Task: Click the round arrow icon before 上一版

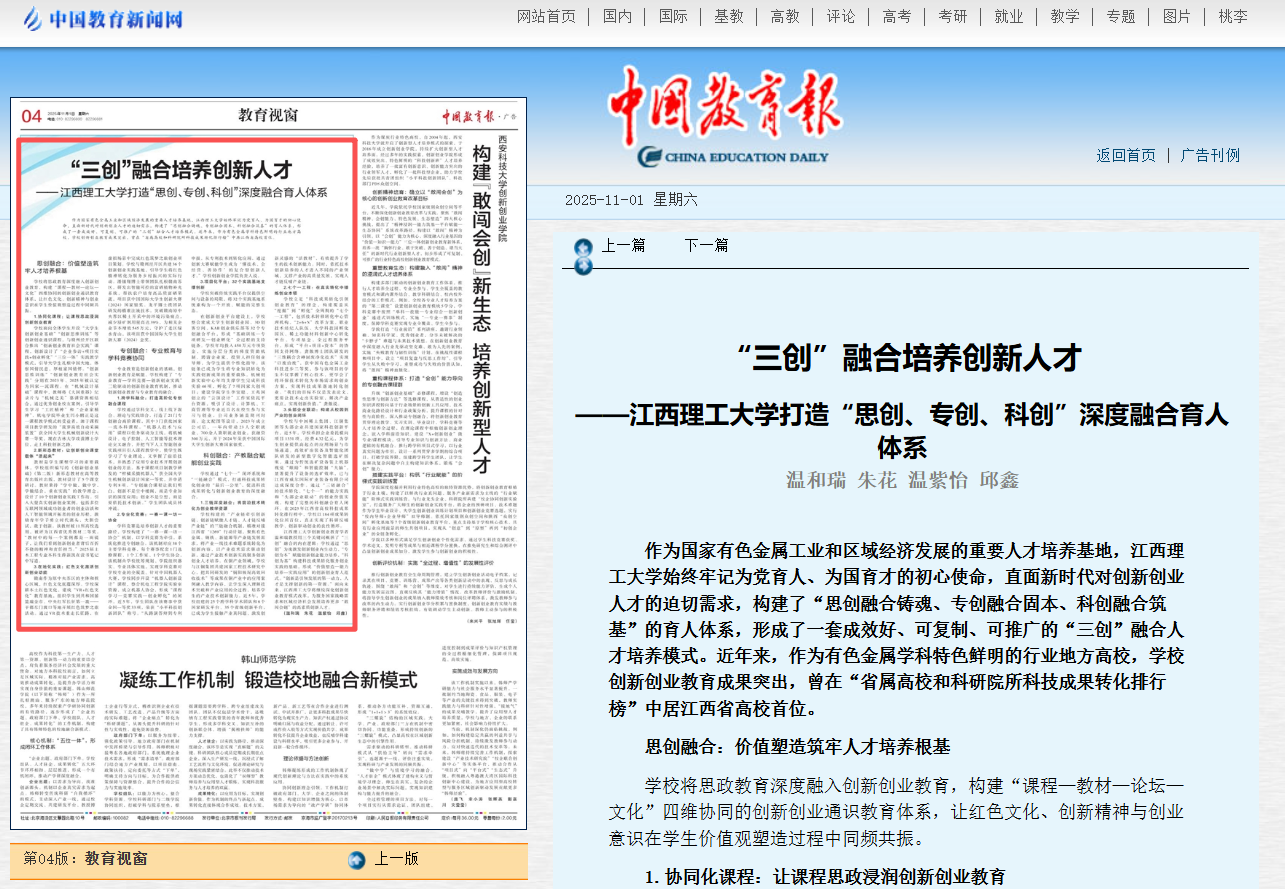Action: 356,859
